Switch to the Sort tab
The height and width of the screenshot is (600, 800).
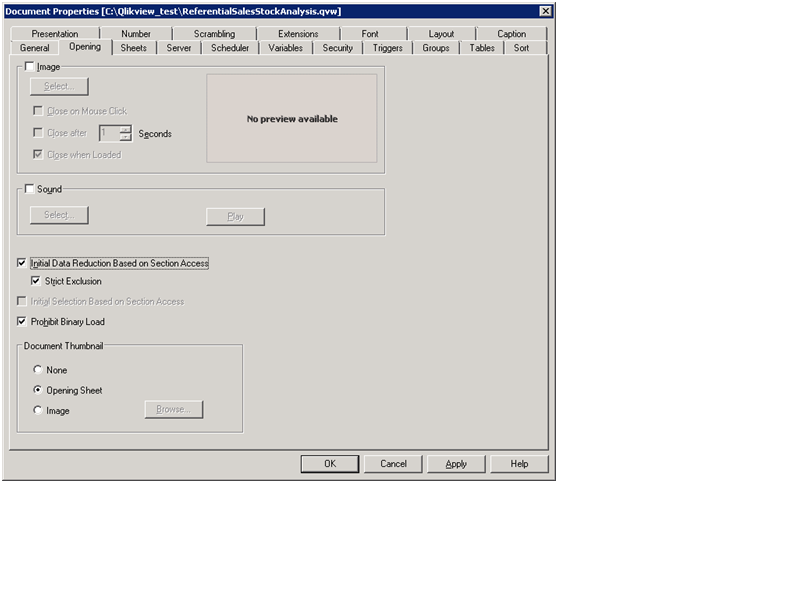pyautogui.click(x=521, y=48)
